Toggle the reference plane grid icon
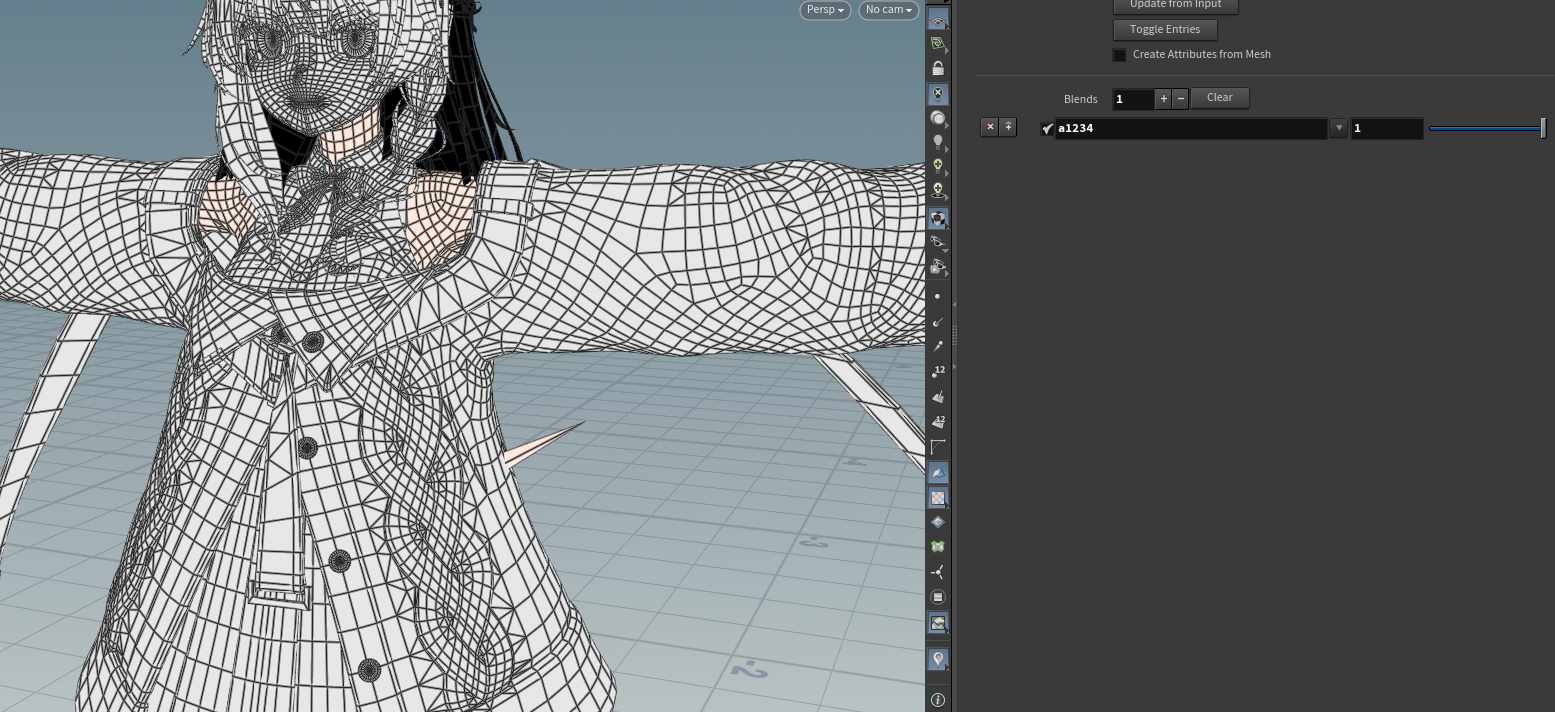 pyautogui.click(x=938, y=20)
